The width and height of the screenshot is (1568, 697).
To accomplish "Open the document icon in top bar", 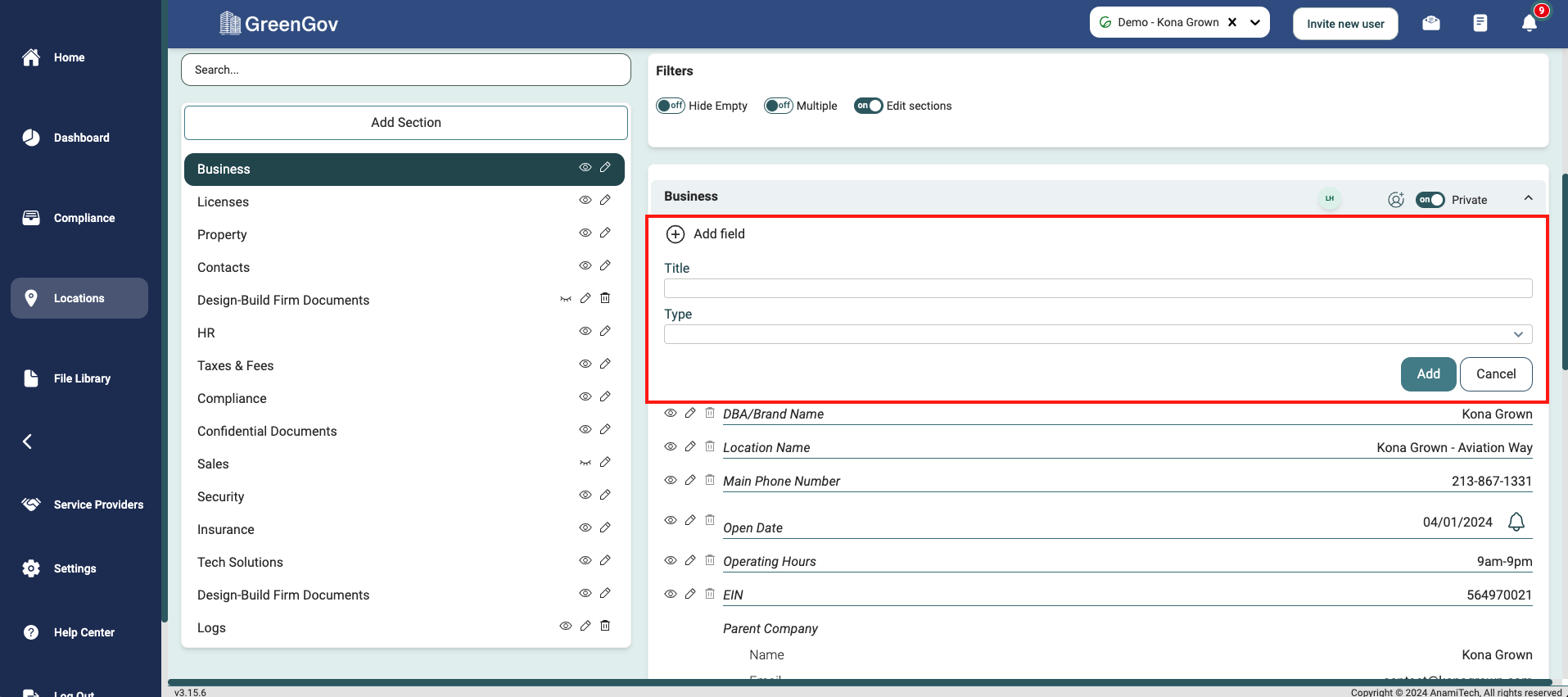I will (1480, 23).
